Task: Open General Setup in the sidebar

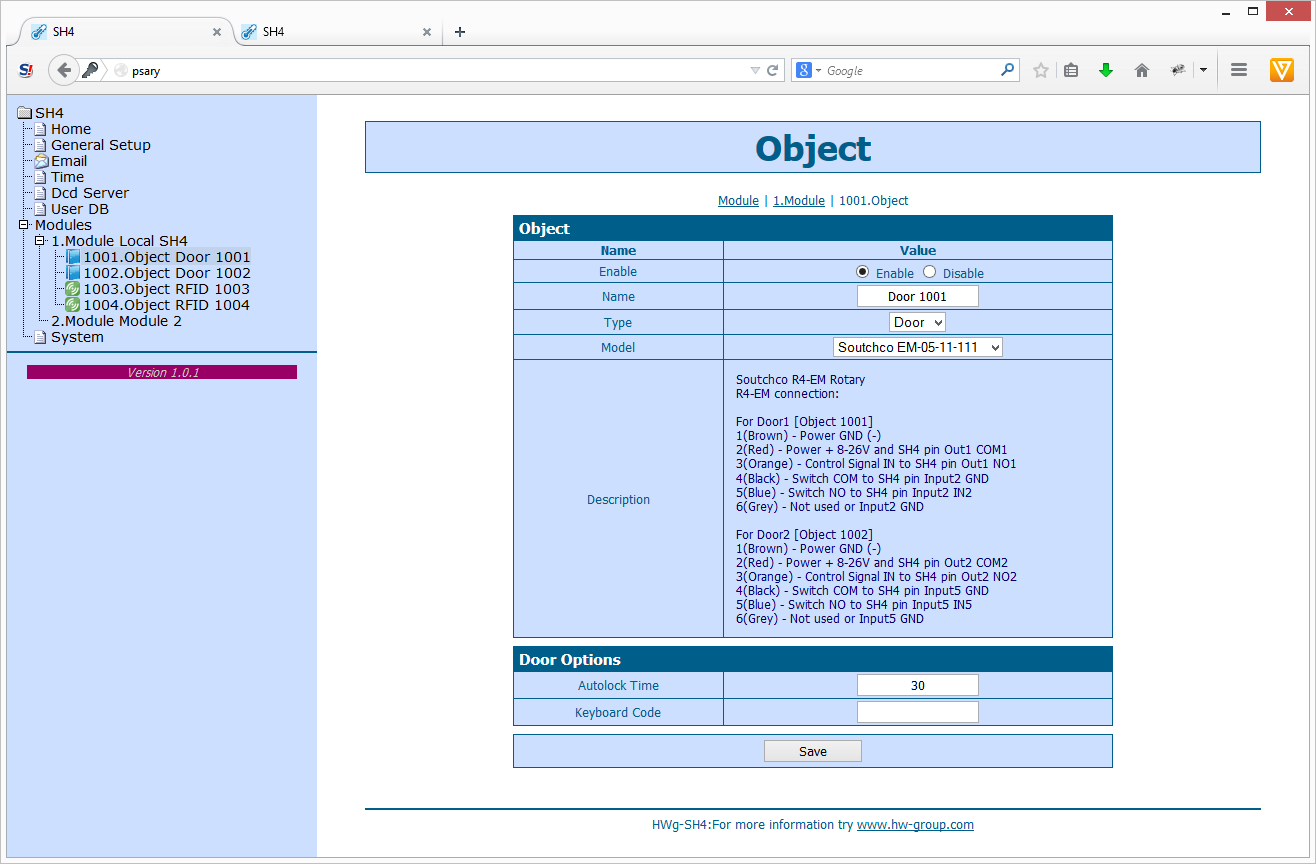Action: [101, 145]
